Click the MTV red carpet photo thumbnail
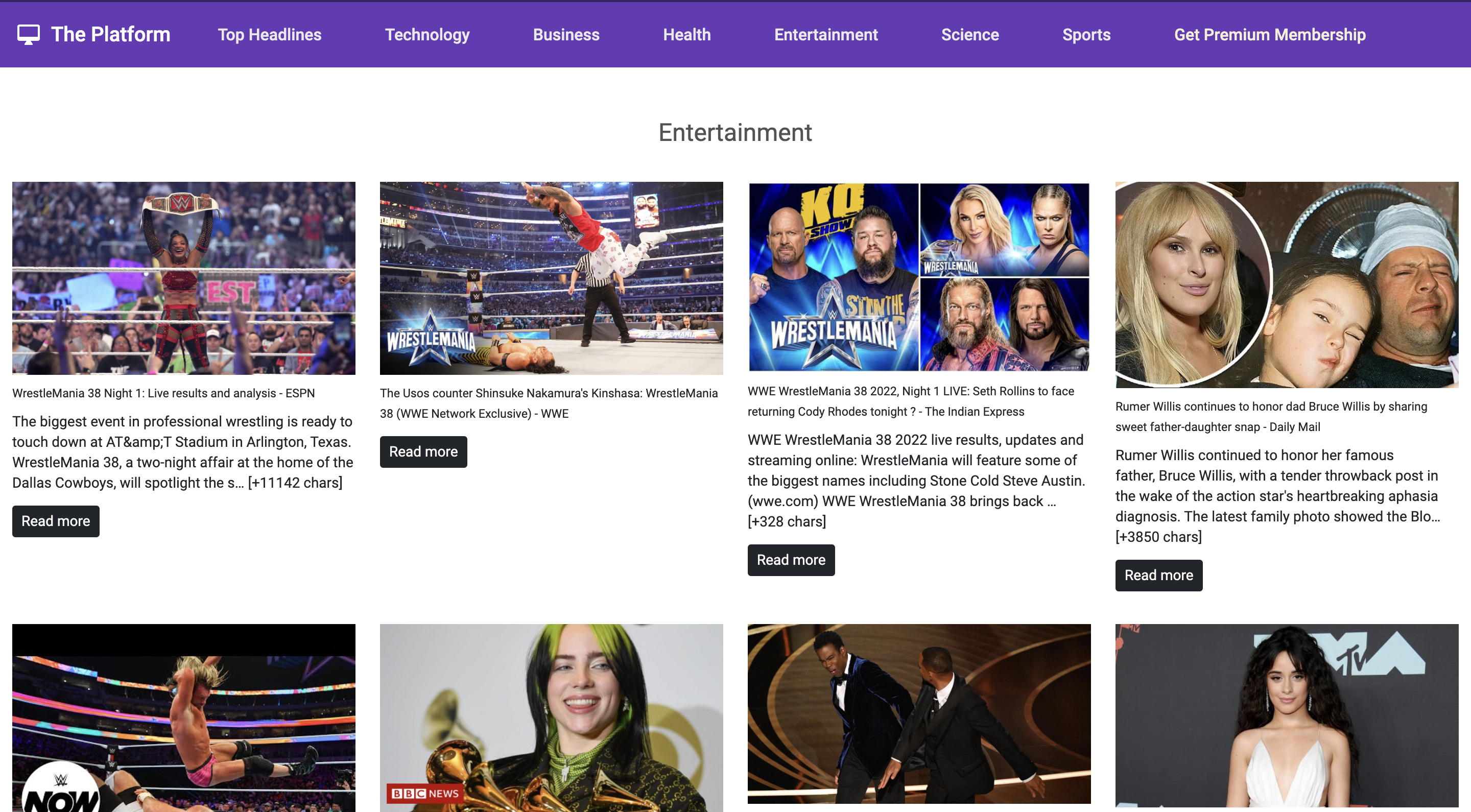This screenshot has height=812, width=1471. [x=1287, y=716]
